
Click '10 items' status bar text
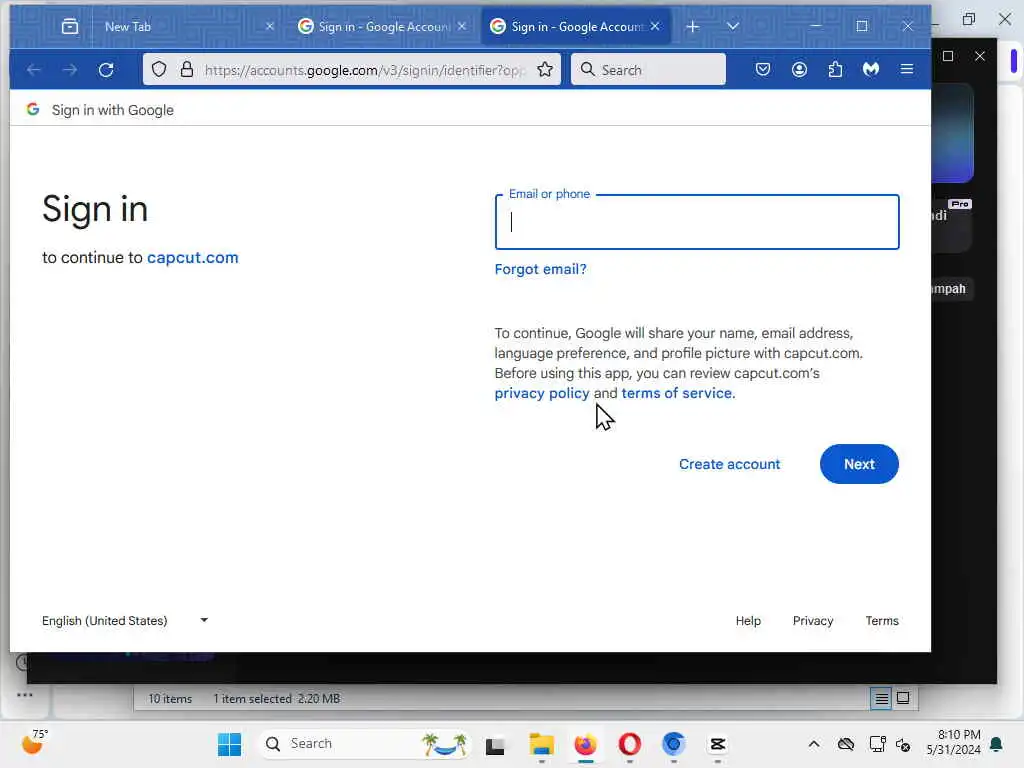170,699
